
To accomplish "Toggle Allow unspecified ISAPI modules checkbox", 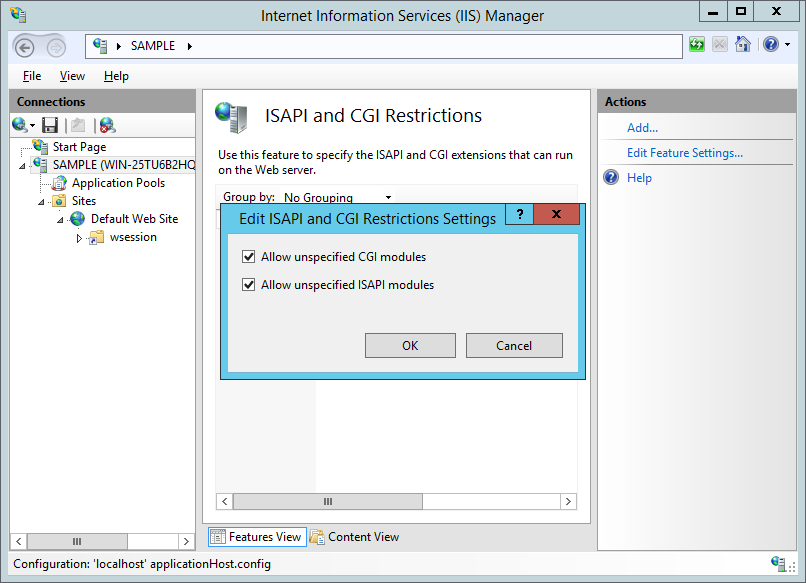I will coord(248,284).
